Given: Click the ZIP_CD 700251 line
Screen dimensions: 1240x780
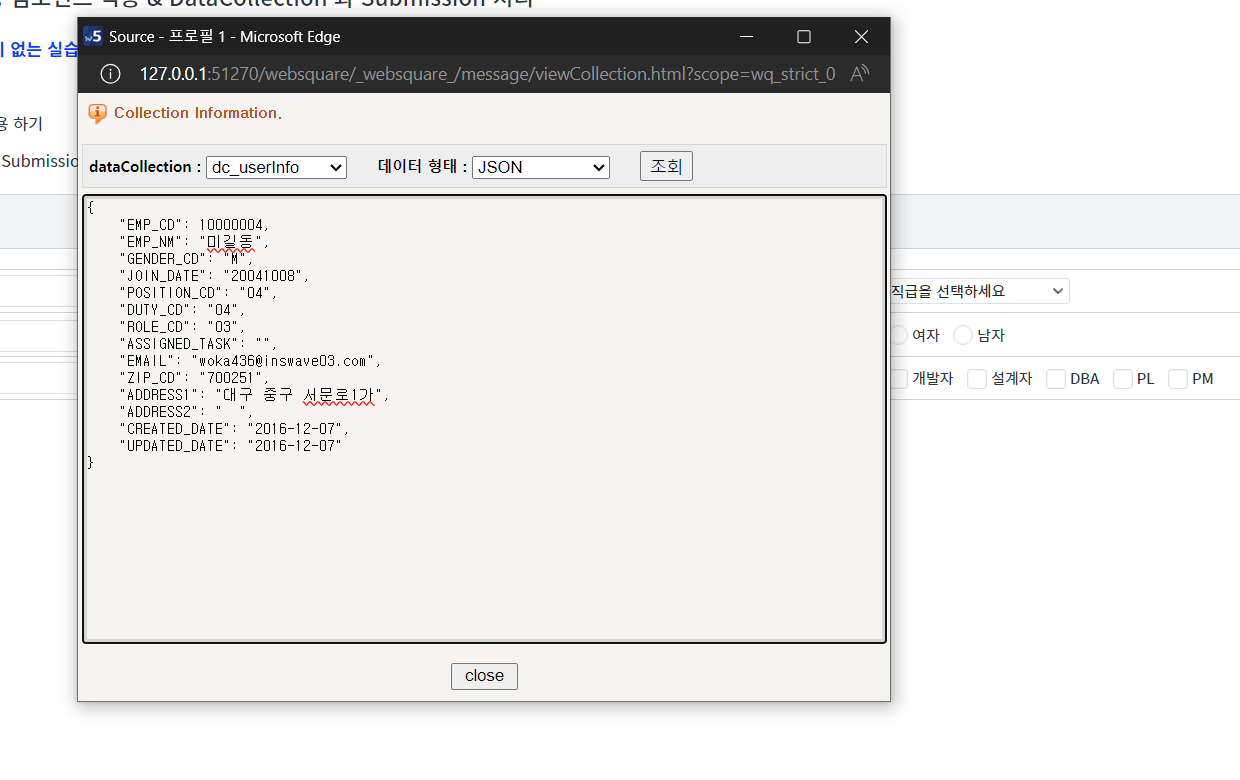Looking at the screenshot, I should [194, 378].
